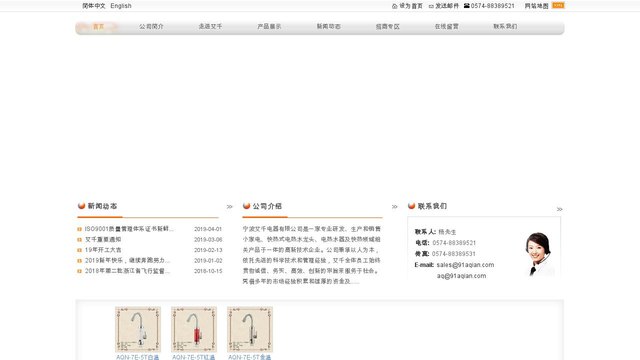Click second AQN-7E-5T product link under red faucet

click(x=193, y=357)
